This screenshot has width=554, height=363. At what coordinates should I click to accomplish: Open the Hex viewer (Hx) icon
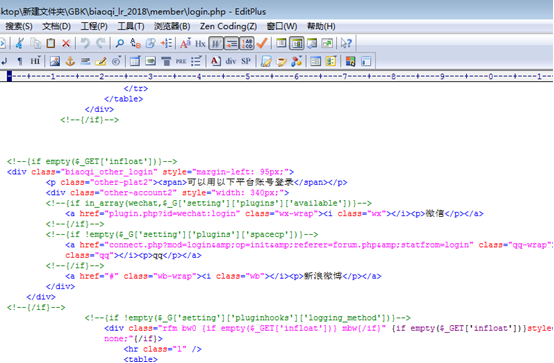pyautogui.click(x=200, y=43)
